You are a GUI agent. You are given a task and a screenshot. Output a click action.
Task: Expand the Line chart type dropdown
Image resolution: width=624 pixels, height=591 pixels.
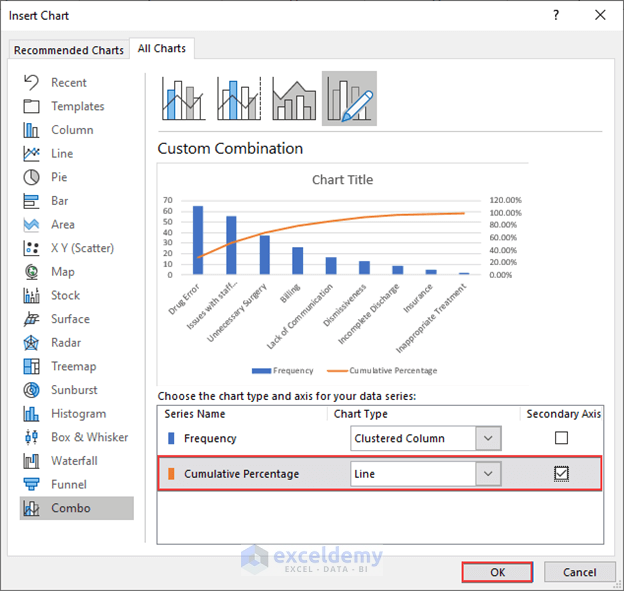488,474
